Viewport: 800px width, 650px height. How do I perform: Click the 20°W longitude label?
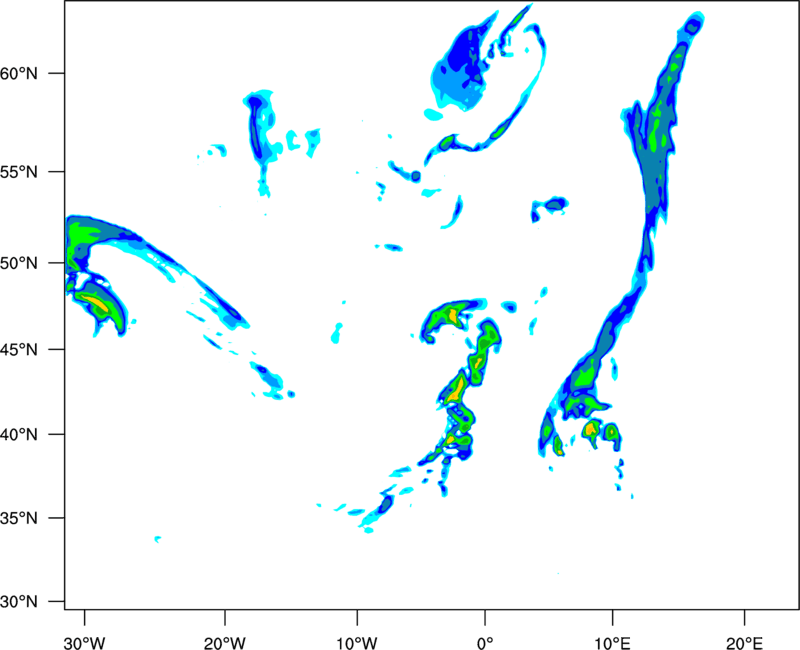224,643
